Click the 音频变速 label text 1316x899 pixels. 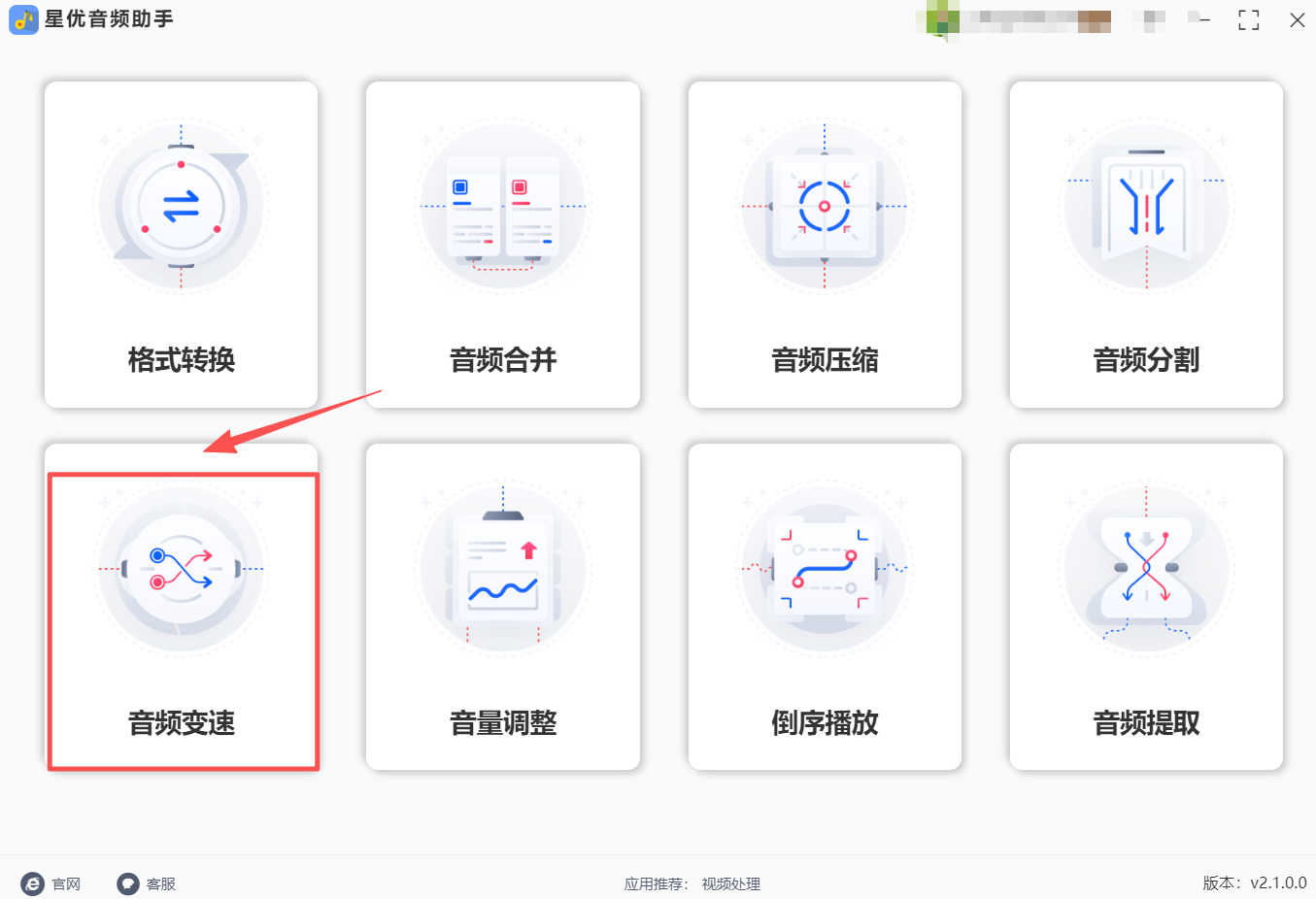[182, 723]
